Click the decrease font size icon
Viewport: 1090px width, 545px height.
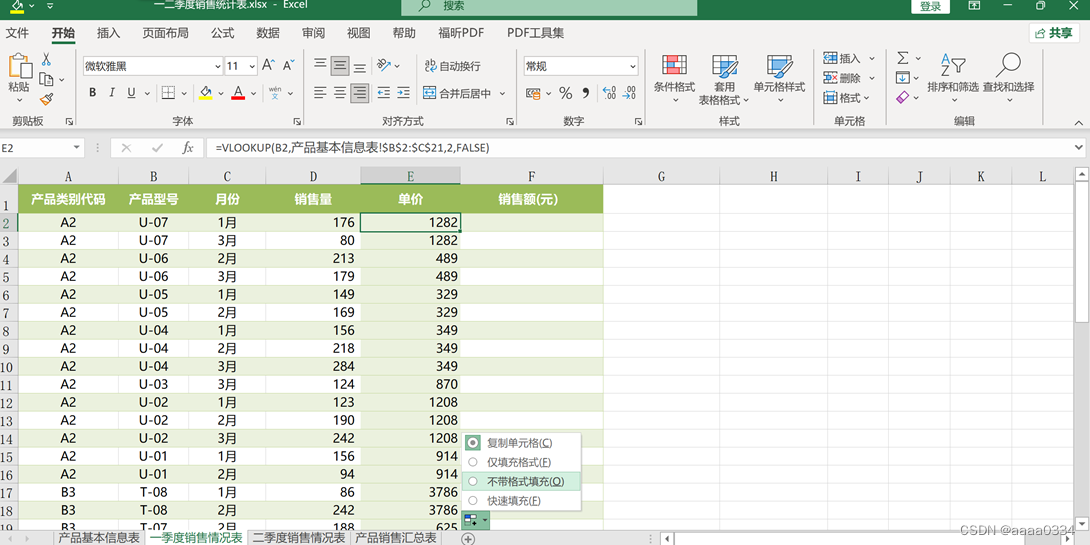pos(288,65)
